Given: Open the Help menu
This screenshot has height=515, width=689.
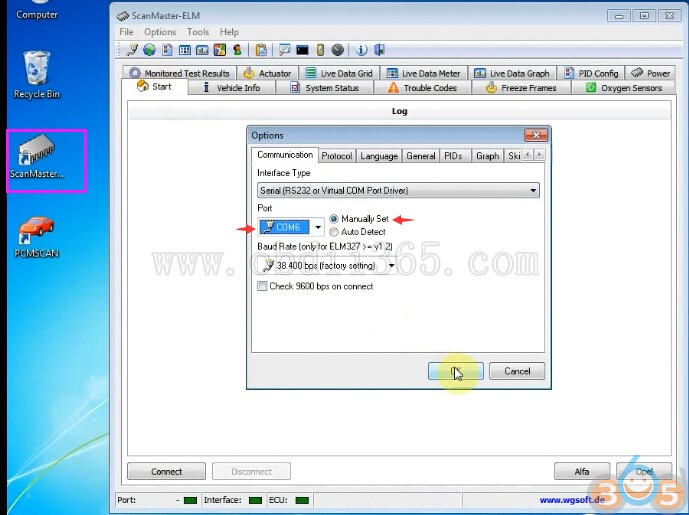Looking at the screenshot, I should pyautogui.click(x=229, y=32).
